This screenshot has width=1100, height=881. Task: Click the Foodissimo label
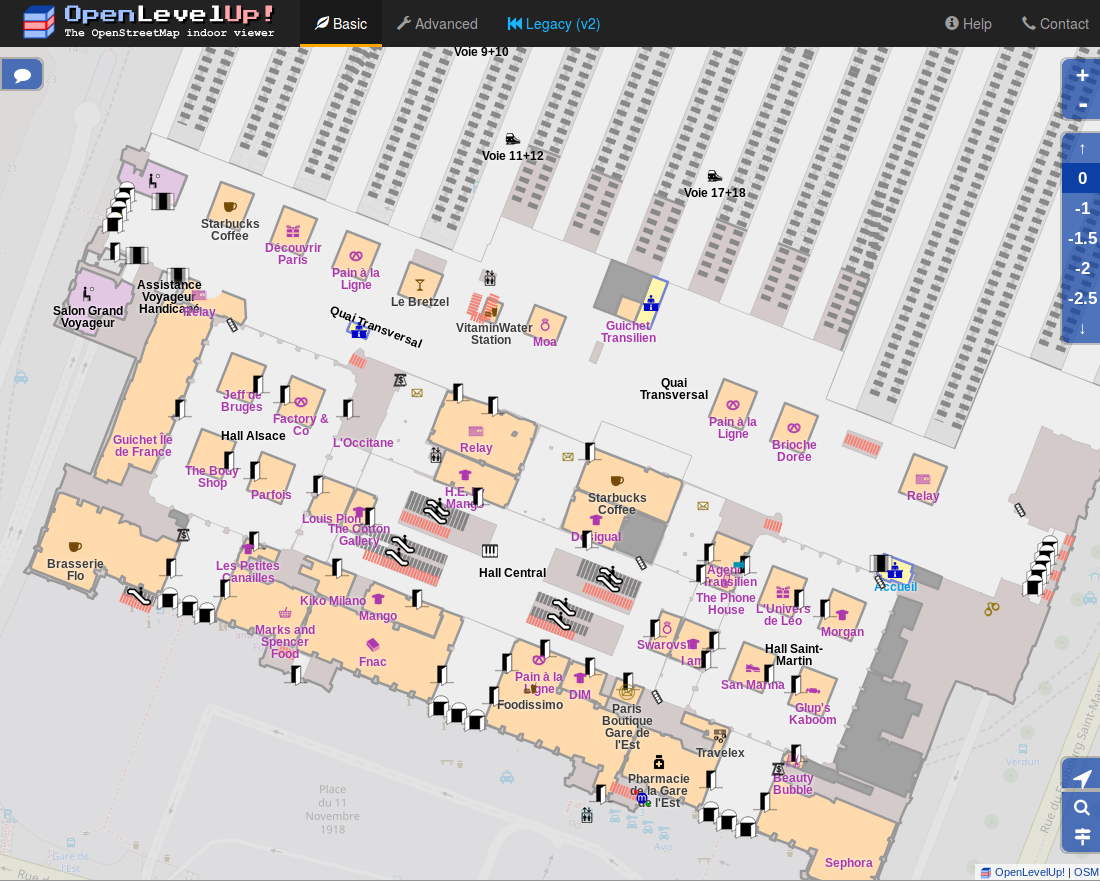pos(530,705)
